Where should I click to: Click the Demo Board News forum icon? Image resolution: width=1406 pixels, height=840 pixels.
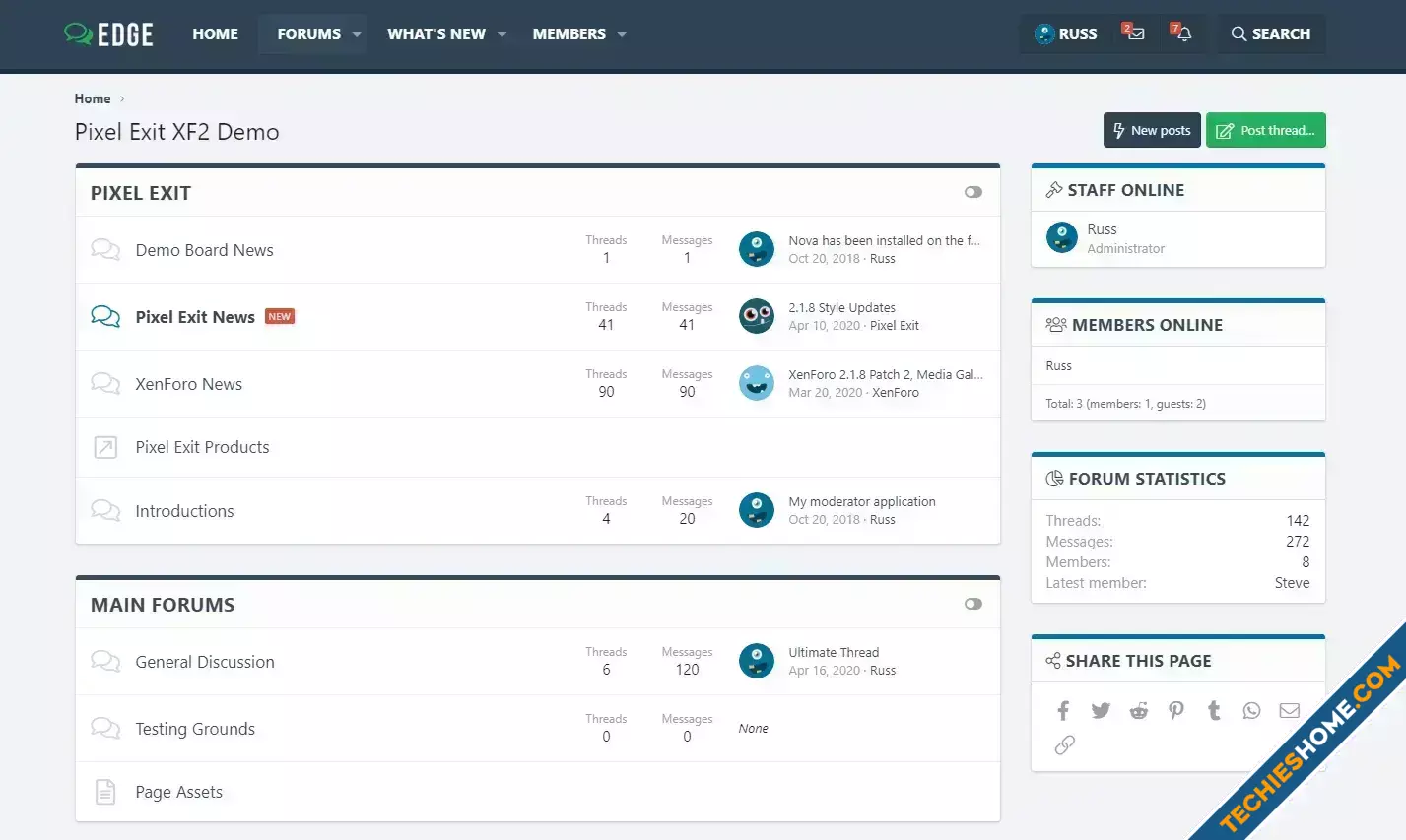pyautogui.click(x=105, y=249)
